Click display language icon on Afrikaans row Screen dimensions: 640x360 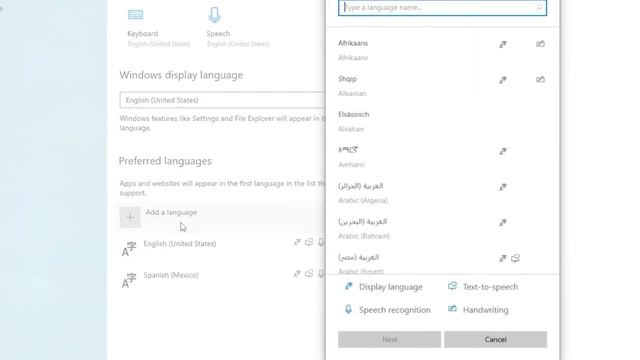[x=503, y=44]
